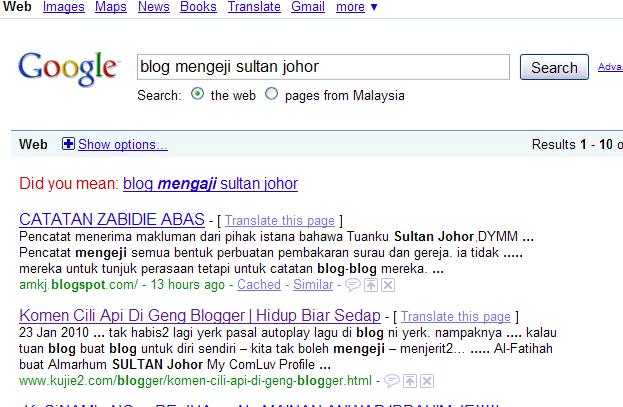Screen dimensions: 623x407
Task: Click the Google logo
Action: tap(68, 68)
